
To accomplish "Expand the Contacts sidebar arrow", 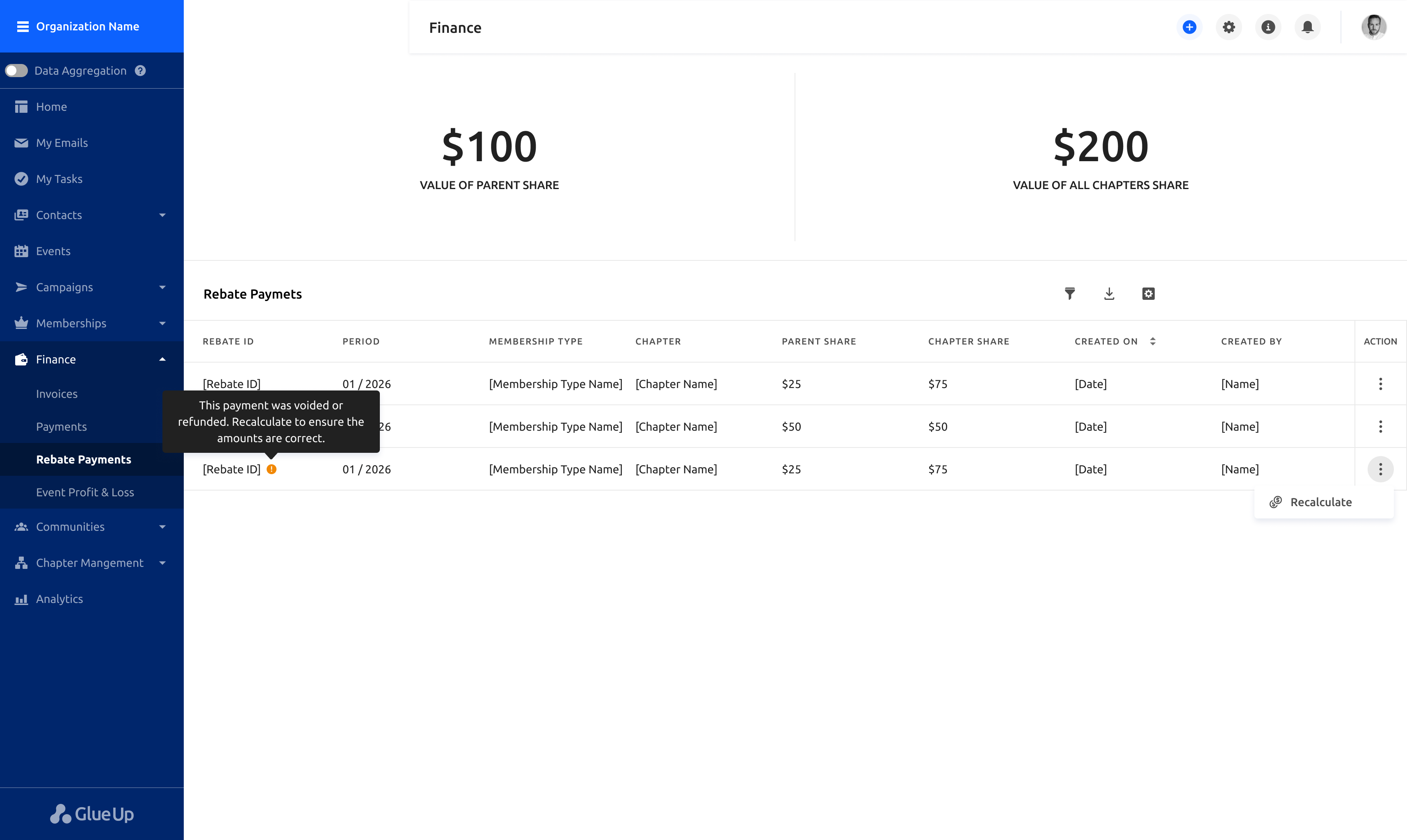I will [162, 215].
